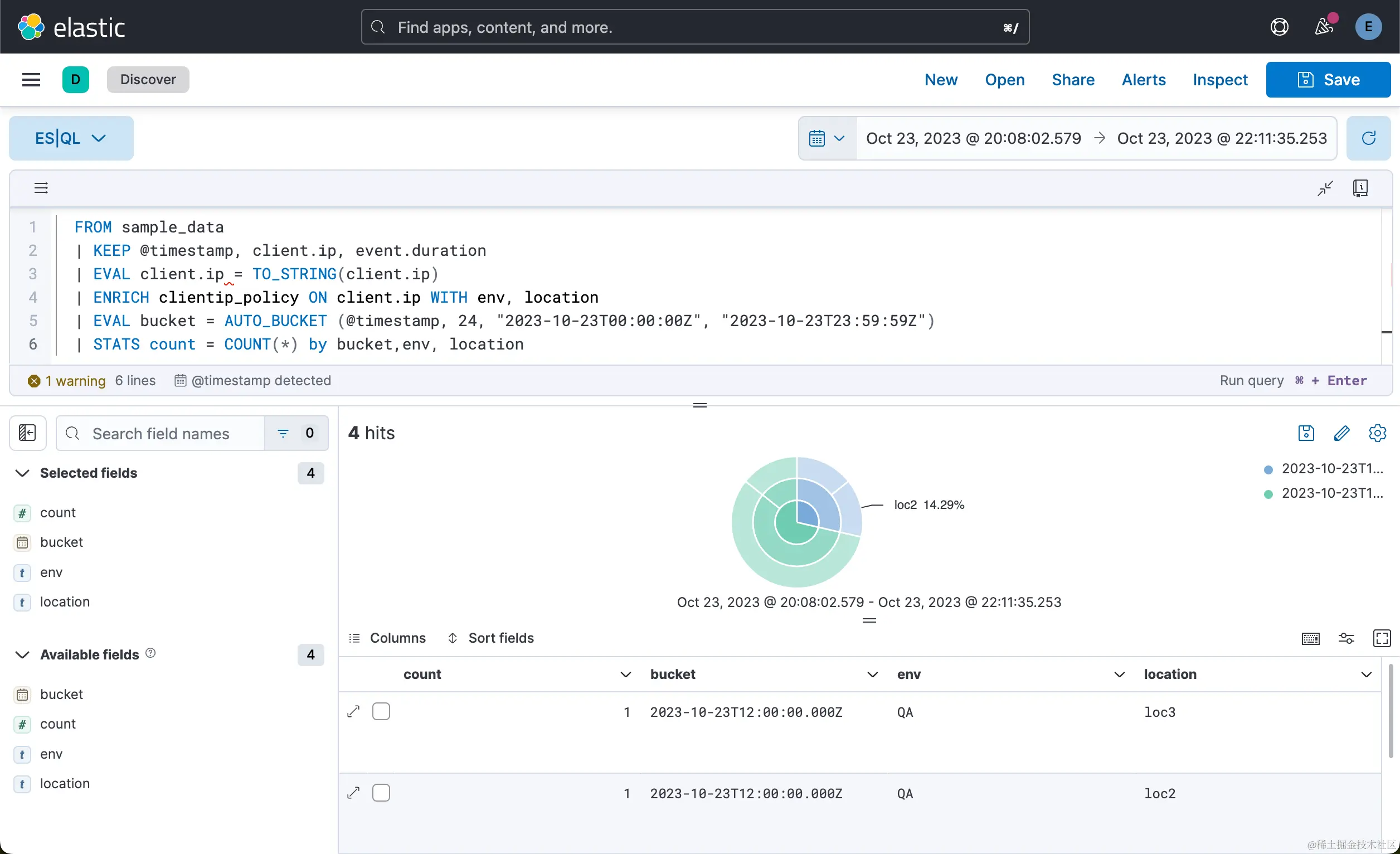Select the second row checkbox for loc2
The image size is (1400, 854).
pos(381,793)
